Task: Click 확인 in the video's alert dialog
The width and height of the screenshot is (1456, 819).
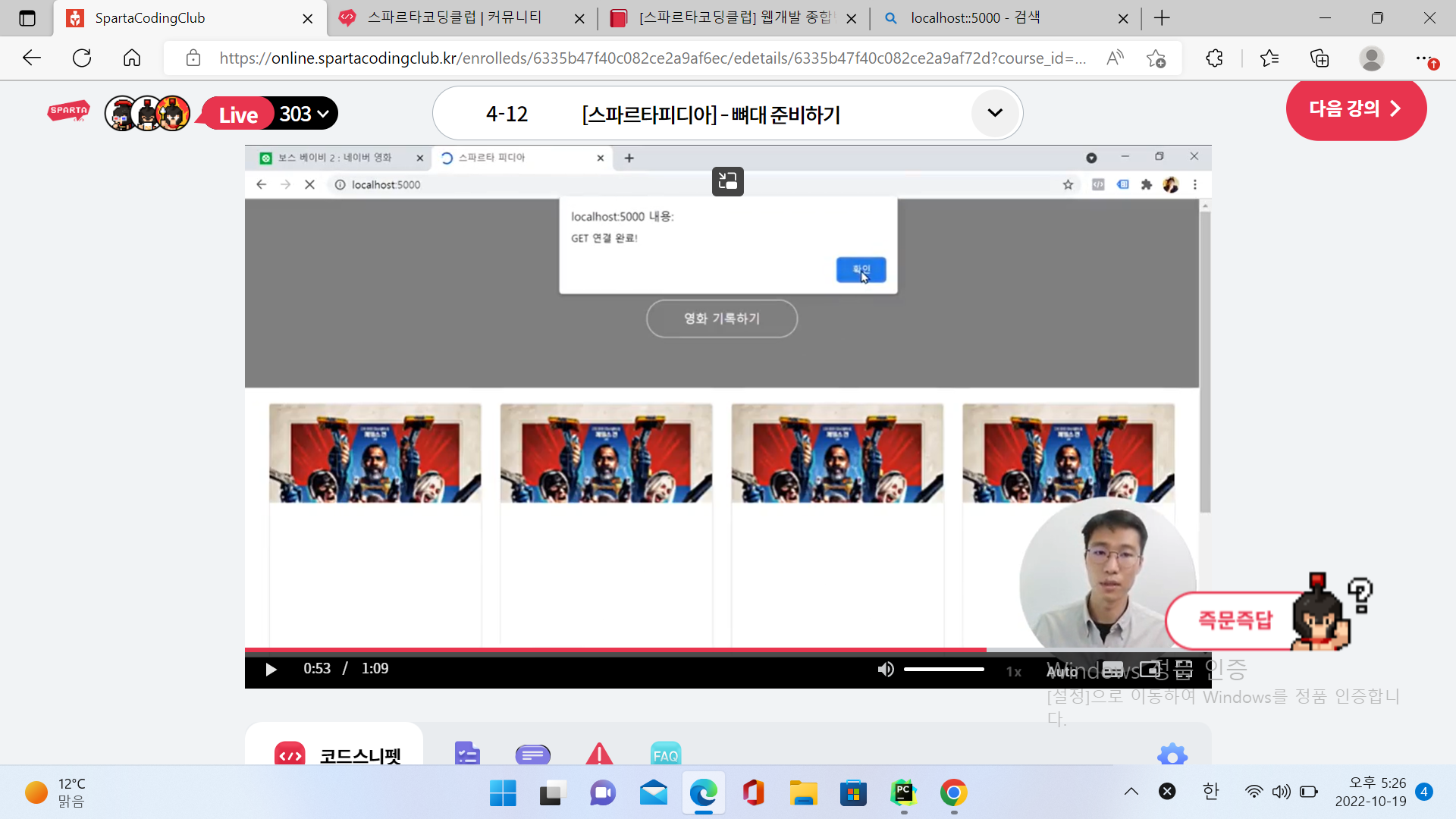Action: pos(861,270)
